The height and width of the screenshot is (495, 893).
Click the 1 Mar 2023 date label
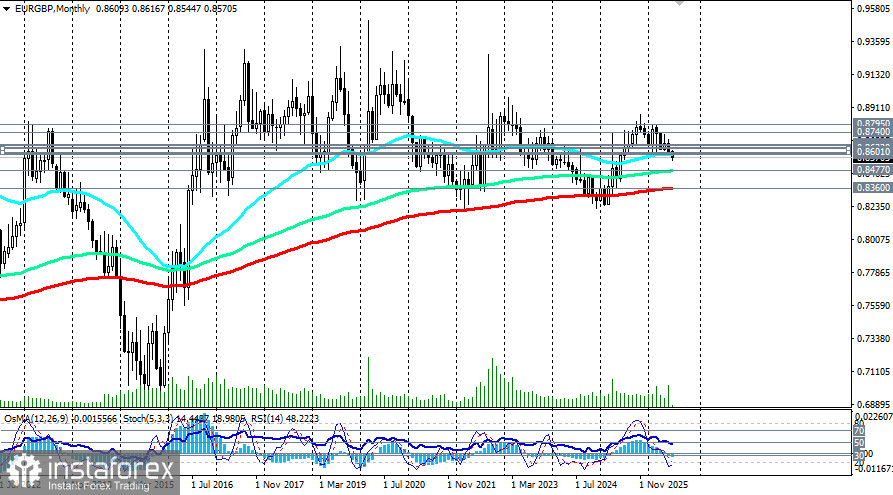pos(534,485)
